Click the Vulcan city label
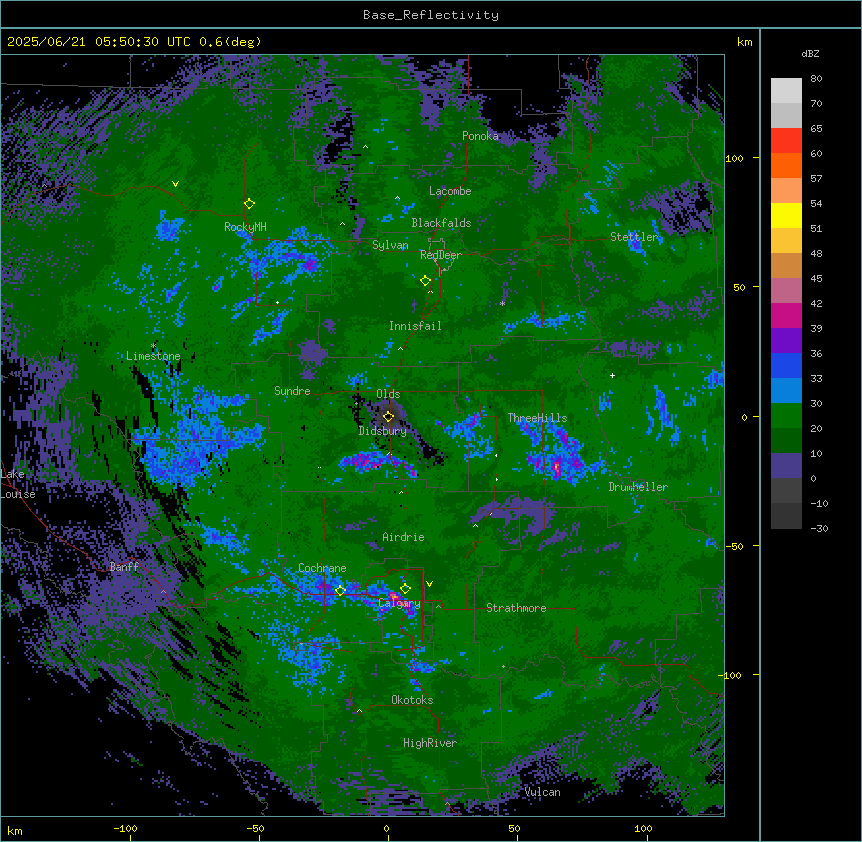The height and width of the screenshot is (842, 862). tap(543, 792)
